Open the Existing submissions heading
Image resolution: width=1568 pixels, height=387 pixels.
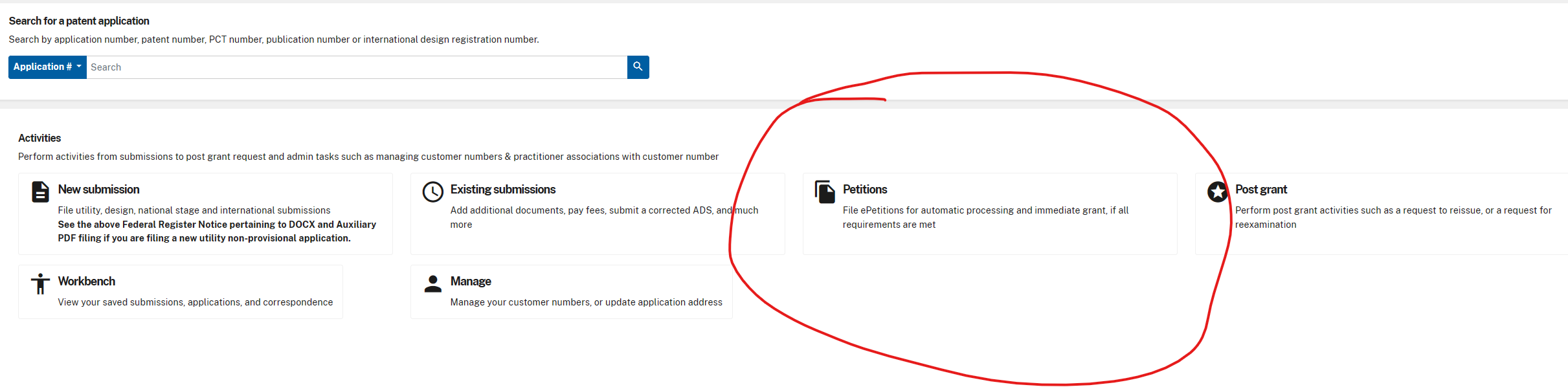502,190
